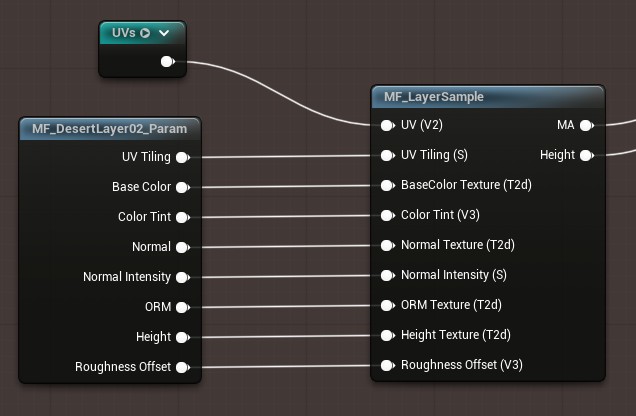Click the UVs node output pin
636x416 pixels.
(x=167, y=62)
